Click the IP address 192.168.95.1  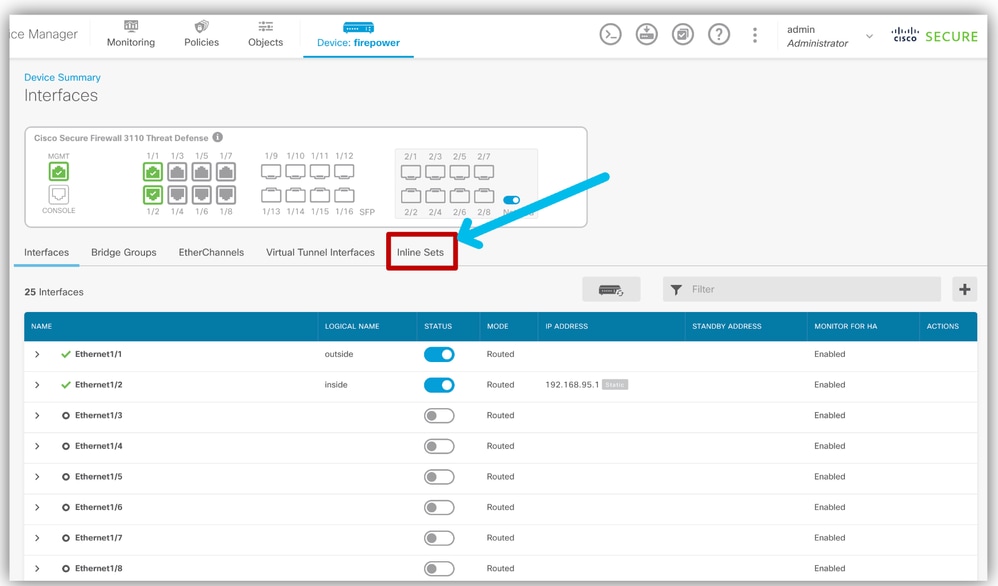[x=572, y=385]
